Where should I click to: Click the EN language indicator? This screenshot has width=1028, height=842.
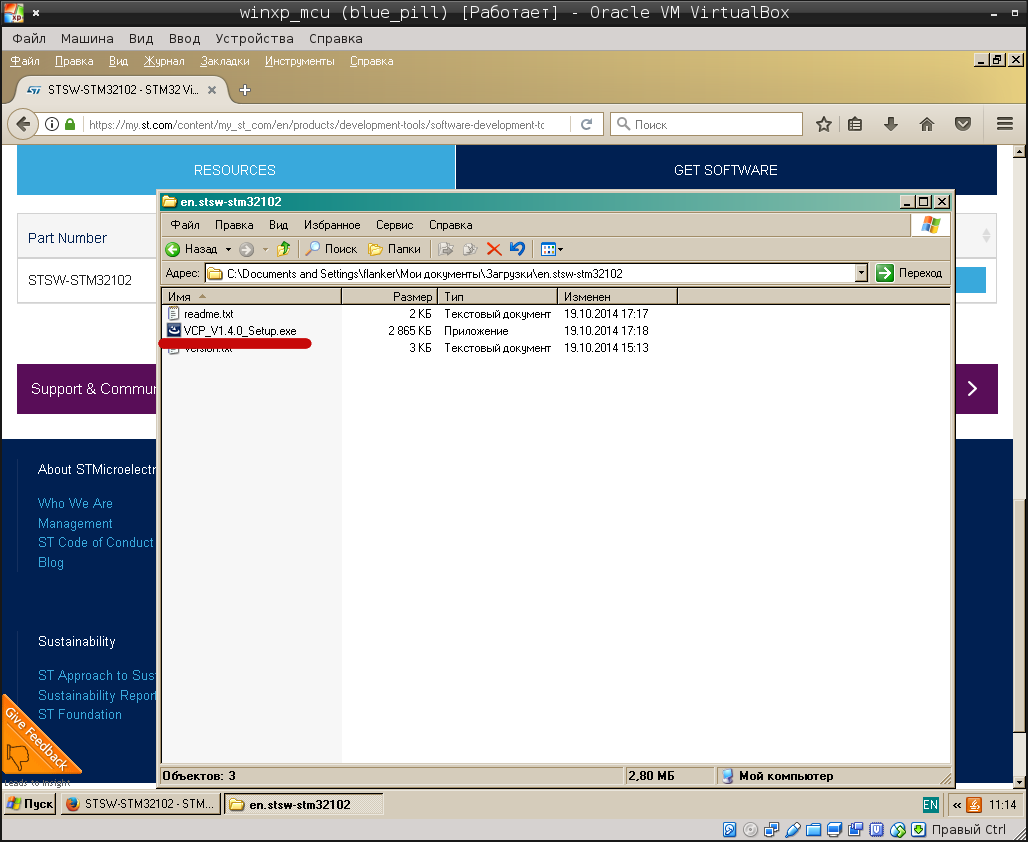tap(930, 805)
